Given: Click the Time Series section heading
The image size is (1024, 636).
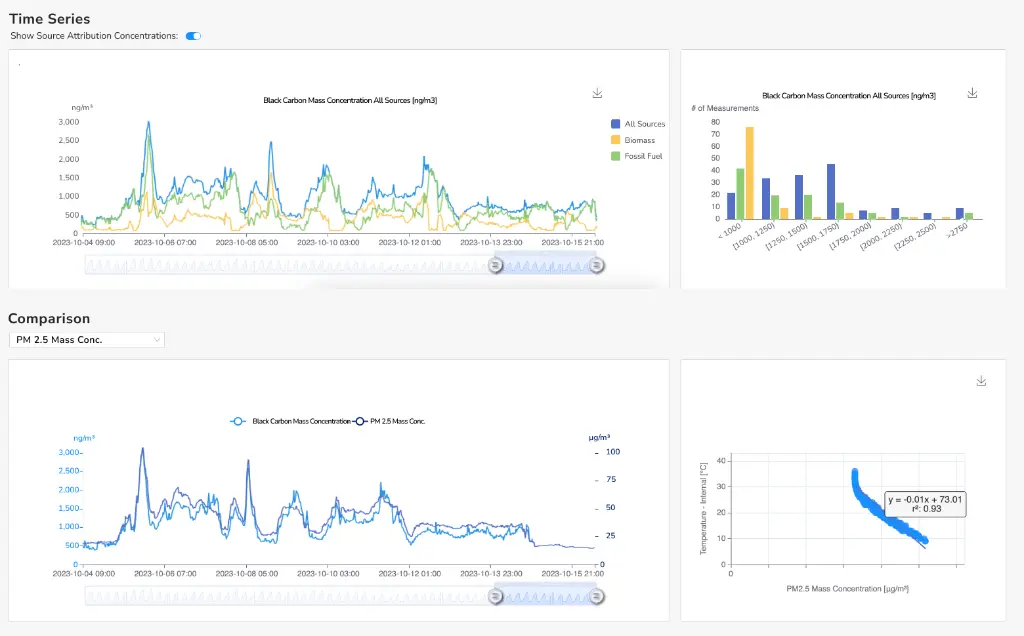Looking at the screenshot, I should pyautogui.click(x=49, y=19).
